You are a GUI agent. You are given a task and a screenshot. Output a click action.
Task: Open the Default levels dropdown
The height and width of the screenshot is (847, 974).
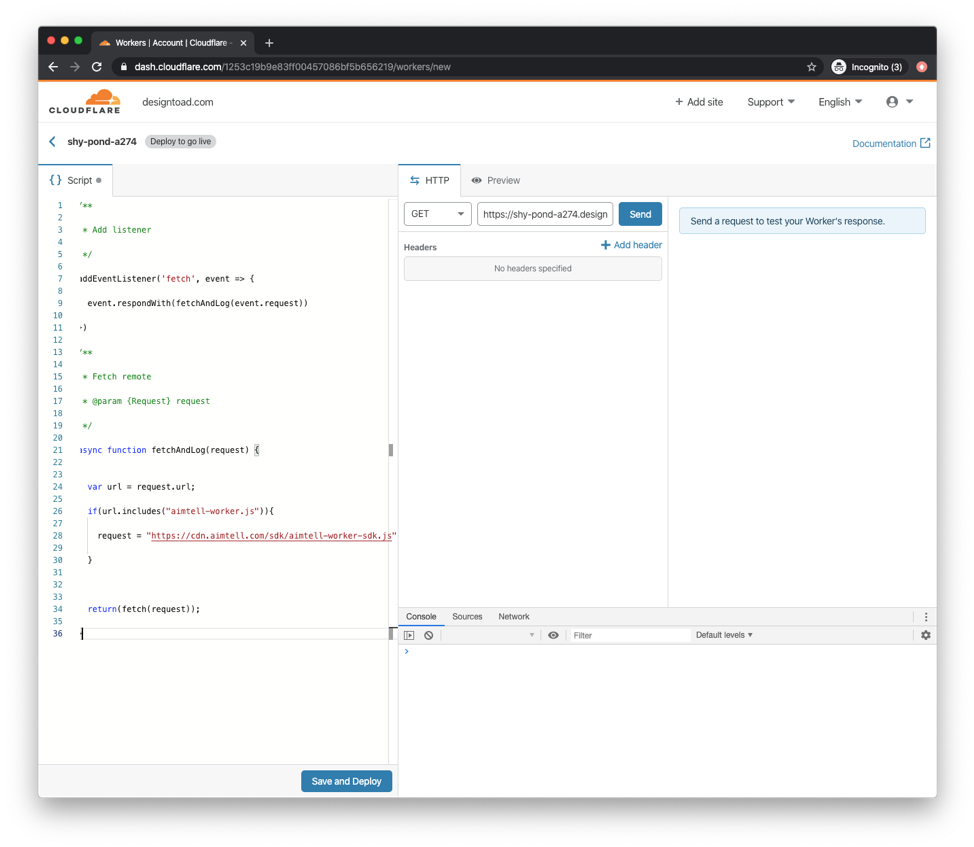pos(724,635)
